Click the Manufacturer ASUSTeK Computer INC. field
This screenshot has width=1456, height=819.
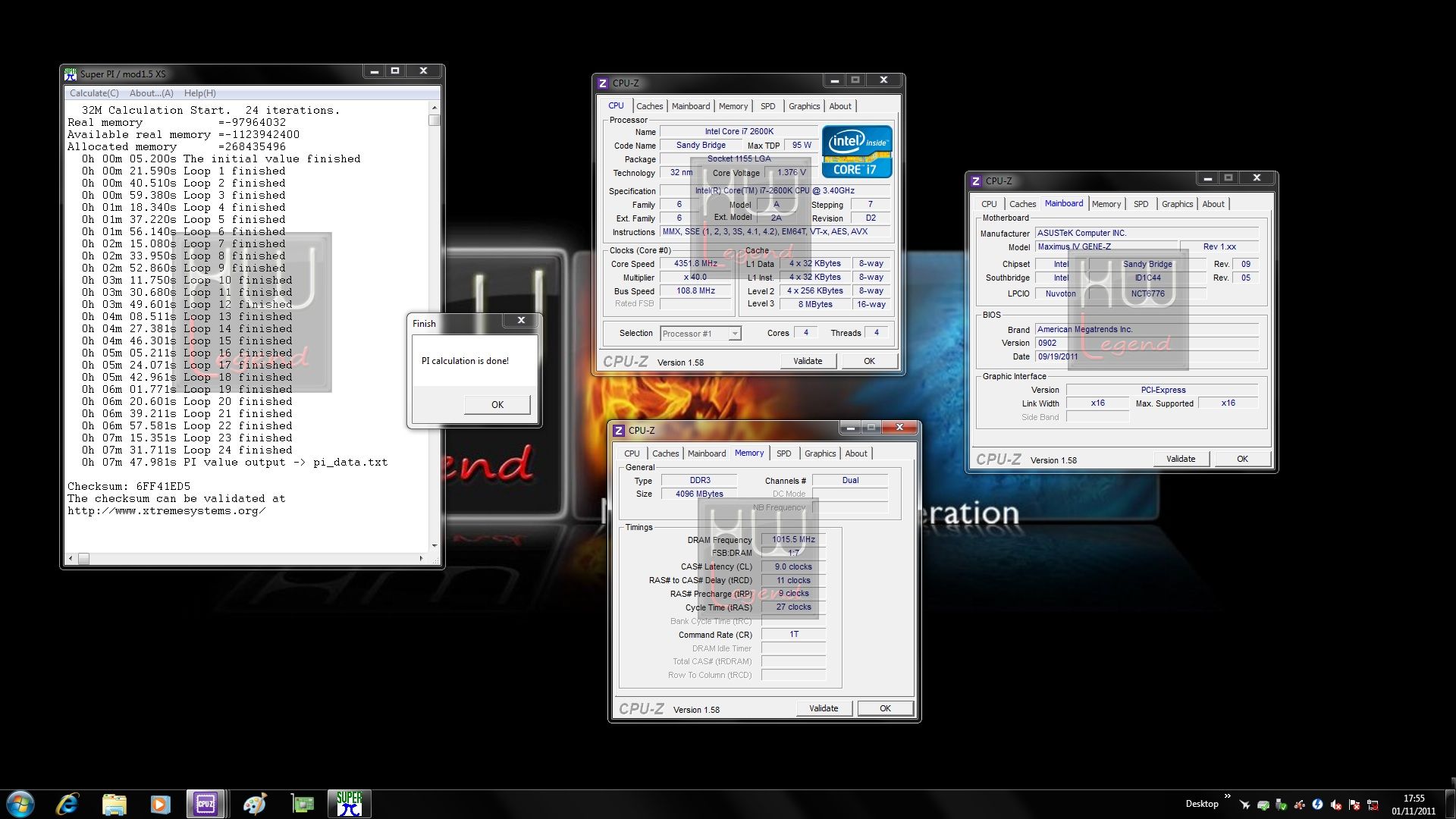pyautogui.click(x=1147, y=234)
